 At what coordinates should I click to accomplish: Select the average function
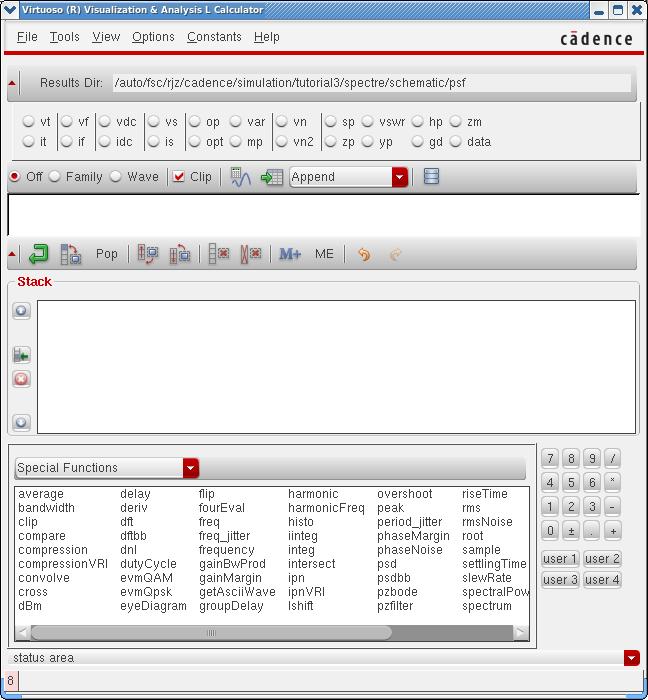pyautogui.click(x=41, y=494)
